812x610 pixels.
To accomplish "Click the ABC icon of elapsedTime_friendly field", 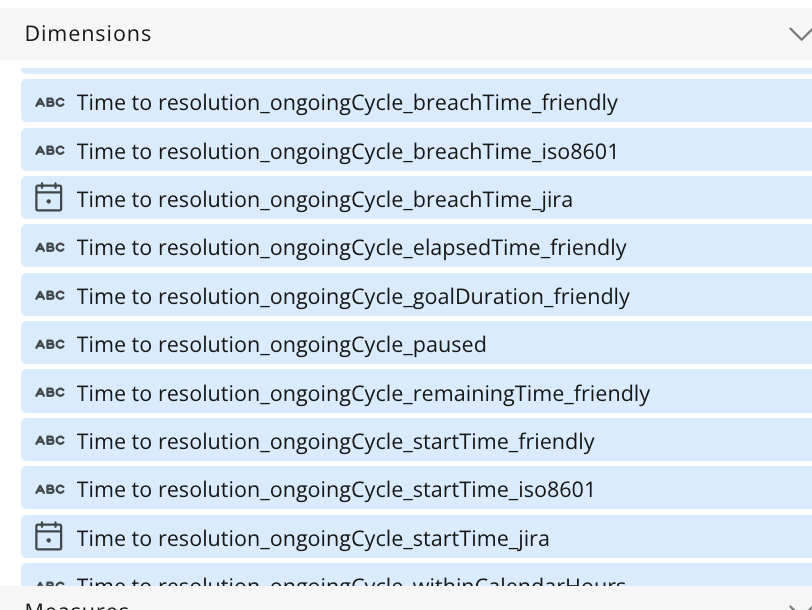I will point(50,248).
